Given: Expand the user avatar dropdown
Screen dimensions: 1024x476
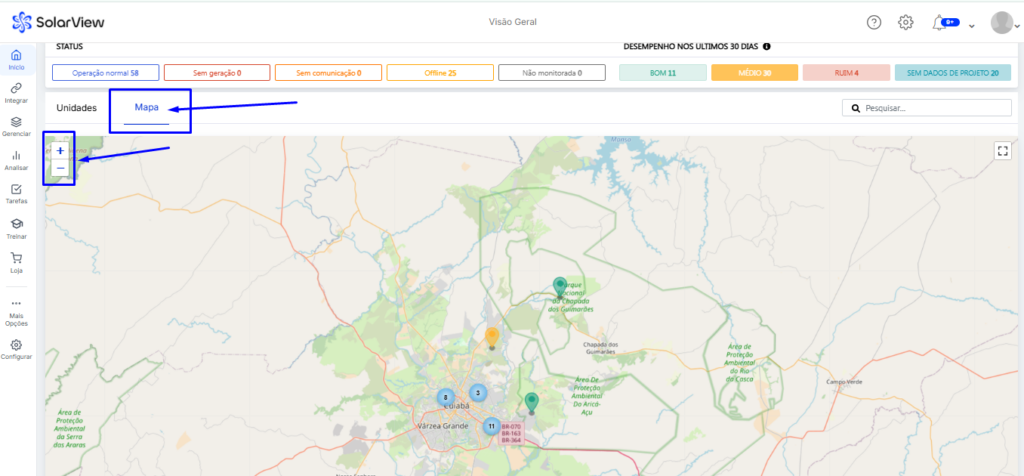Looking at the screenshot, I should (1004, 22).
